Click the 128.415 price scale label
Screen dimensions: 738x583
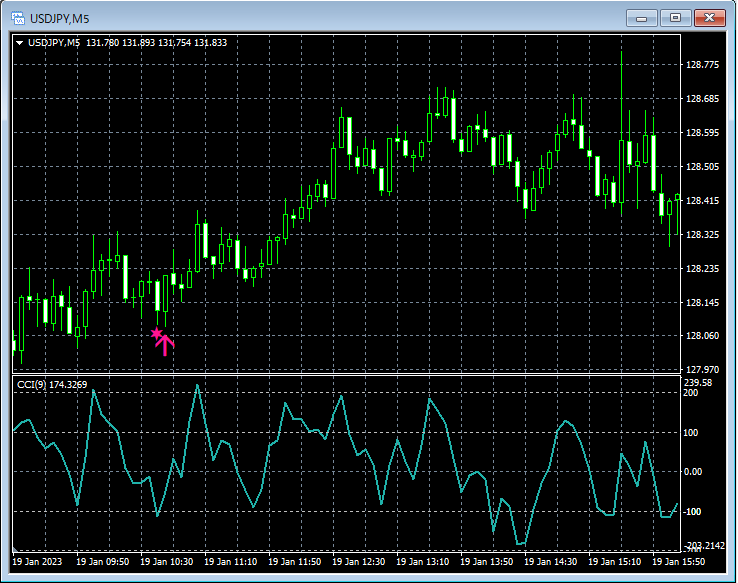pos(703,201)
